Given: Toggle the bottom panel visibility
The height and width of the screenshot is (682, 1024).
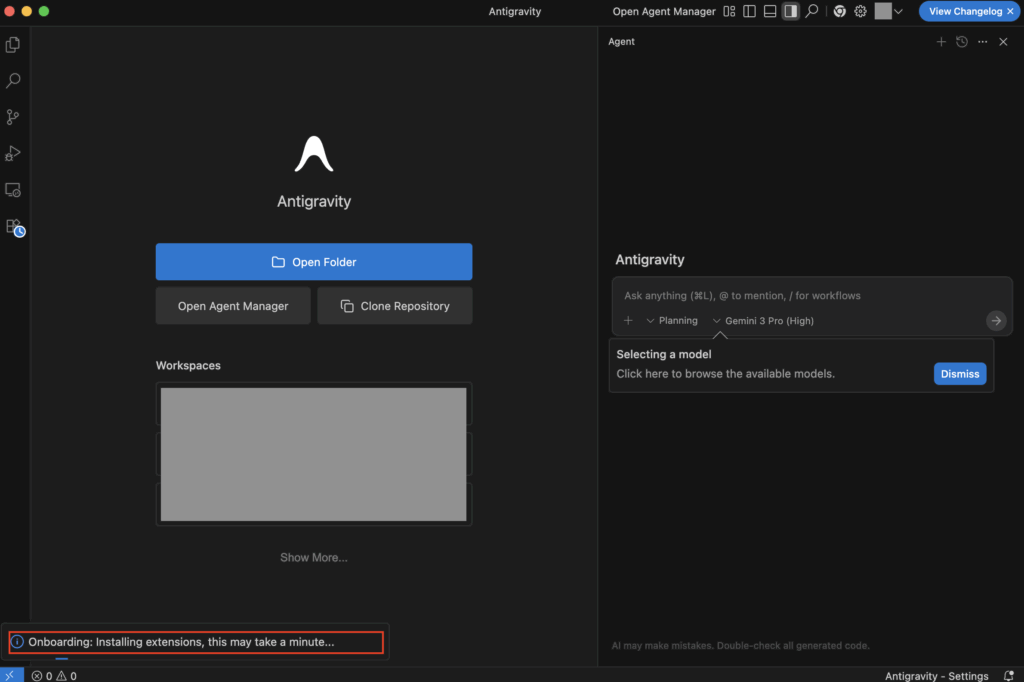Looking at the screenshot, I should pos(770,11).
